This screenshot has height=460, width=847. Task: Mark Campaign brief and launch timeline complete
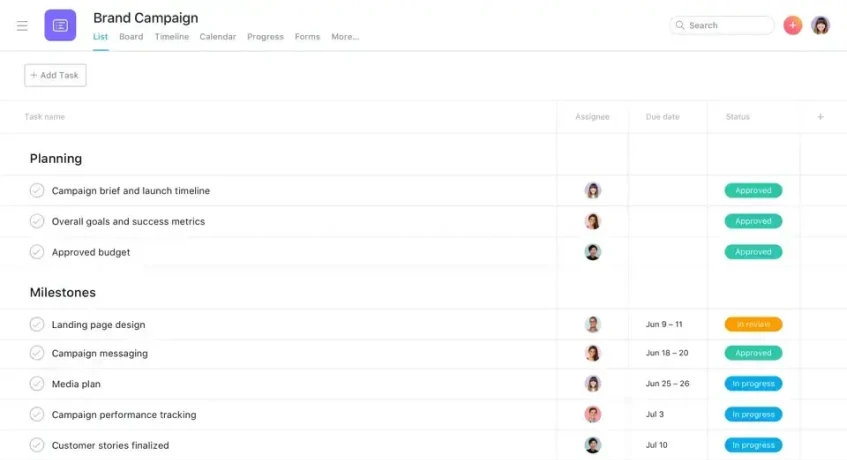tap(37, 191)
